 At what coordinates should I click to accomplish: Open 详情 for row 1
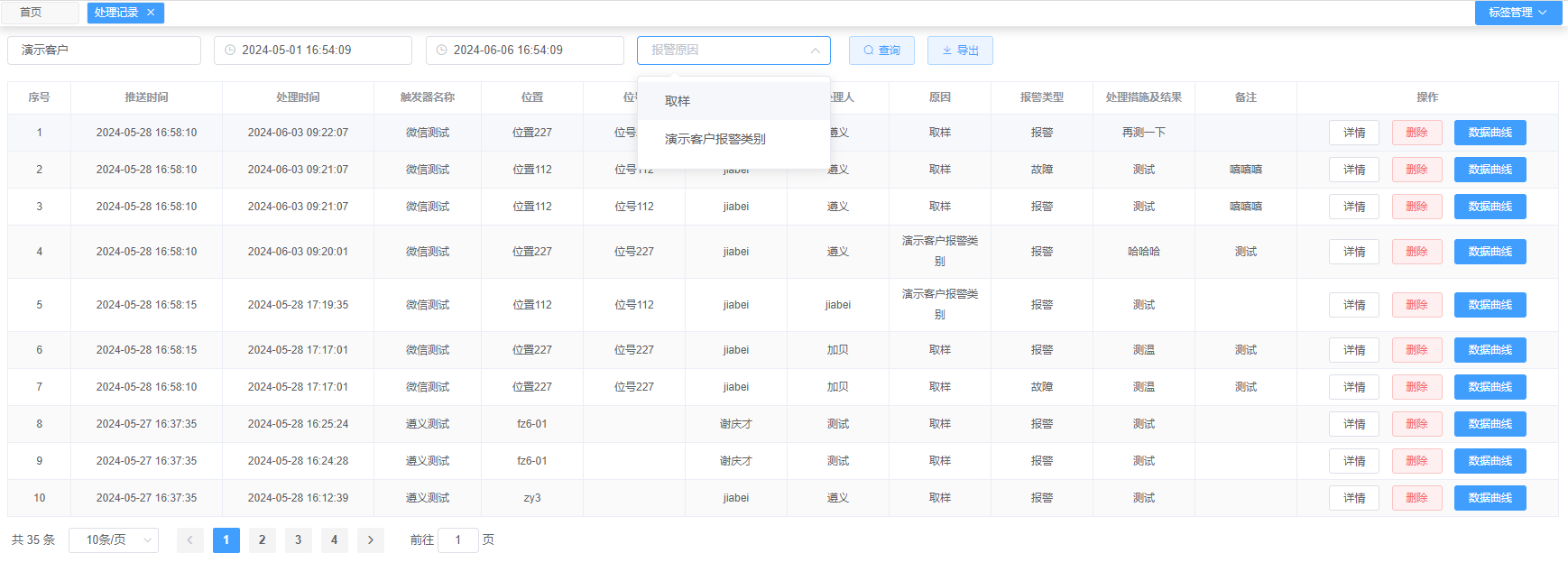click(1353, 133)
